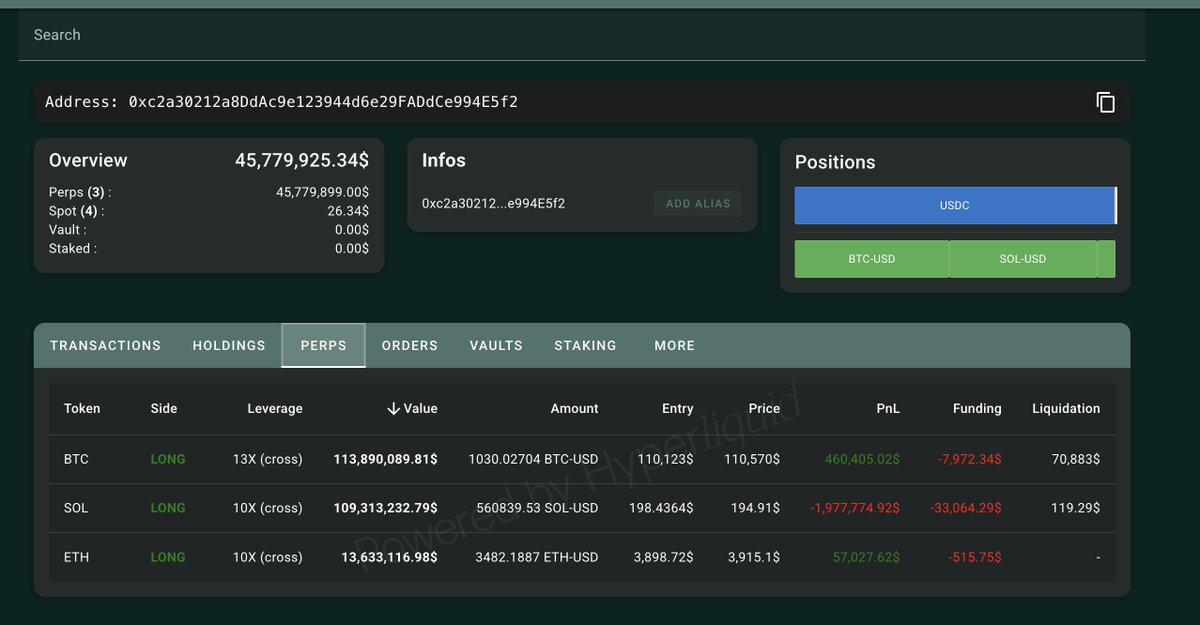
Task: Click the SOL funding -33,064.29$
Action: 966,508
